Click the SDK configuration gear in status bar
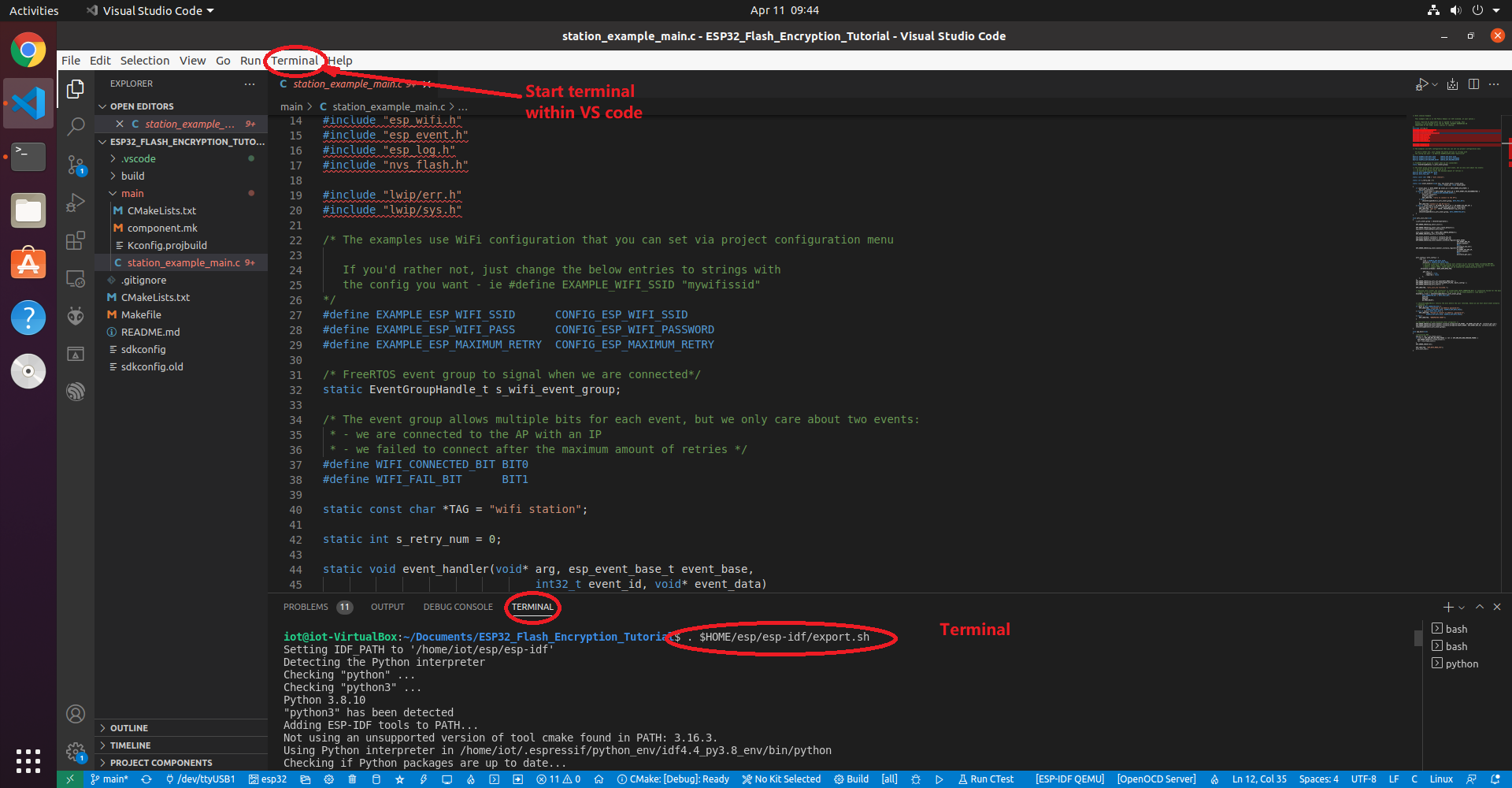Image resolution: width=1512 pixels, height=788 pixels. [328, 779]
